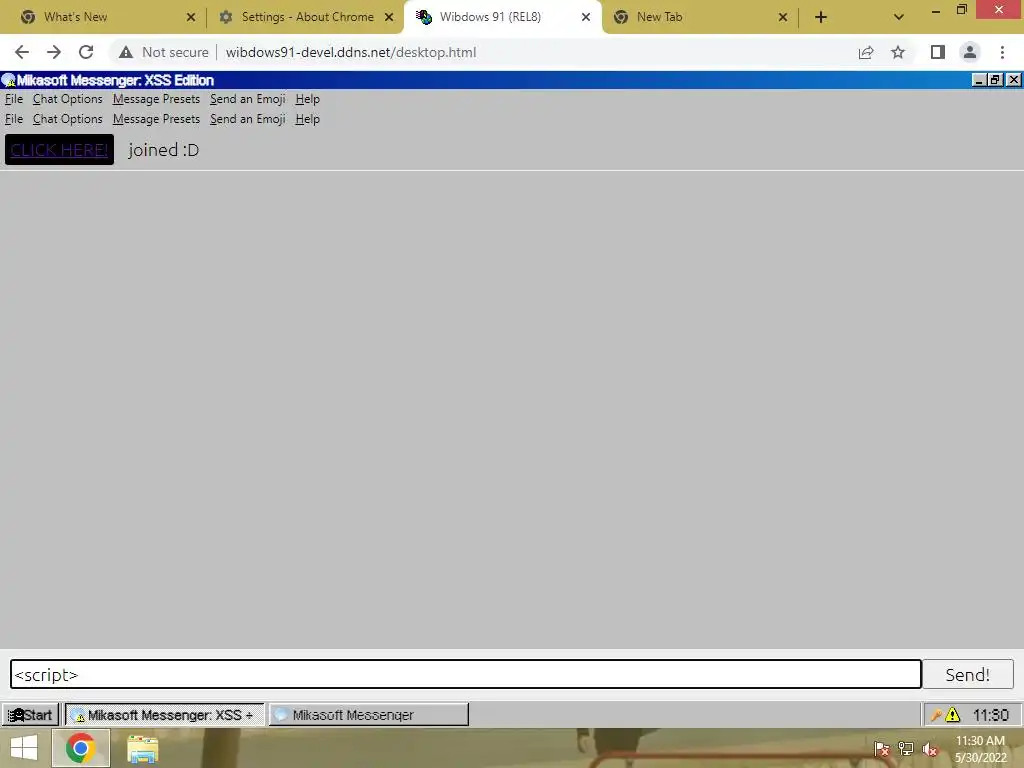1024x768 pixels.
Task: Open the Wibdows 91 Start button
Action: click(30, 714)
